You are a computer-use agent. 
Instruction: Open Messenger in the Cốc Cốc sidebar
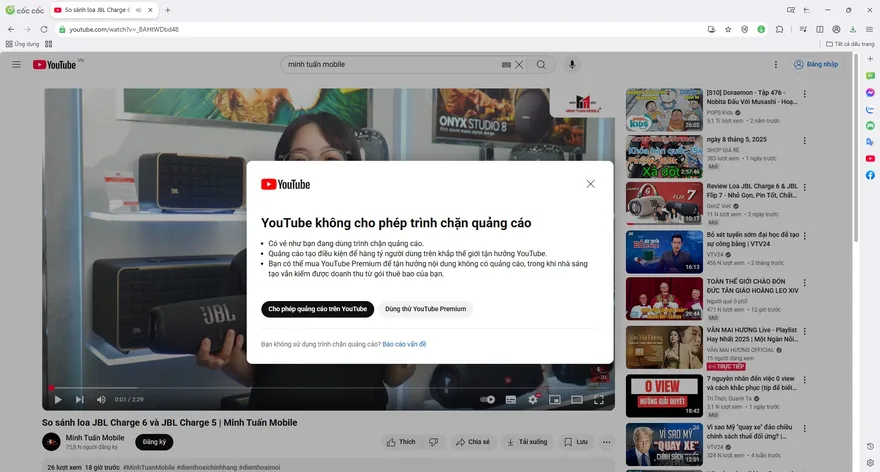coord(870,93)
